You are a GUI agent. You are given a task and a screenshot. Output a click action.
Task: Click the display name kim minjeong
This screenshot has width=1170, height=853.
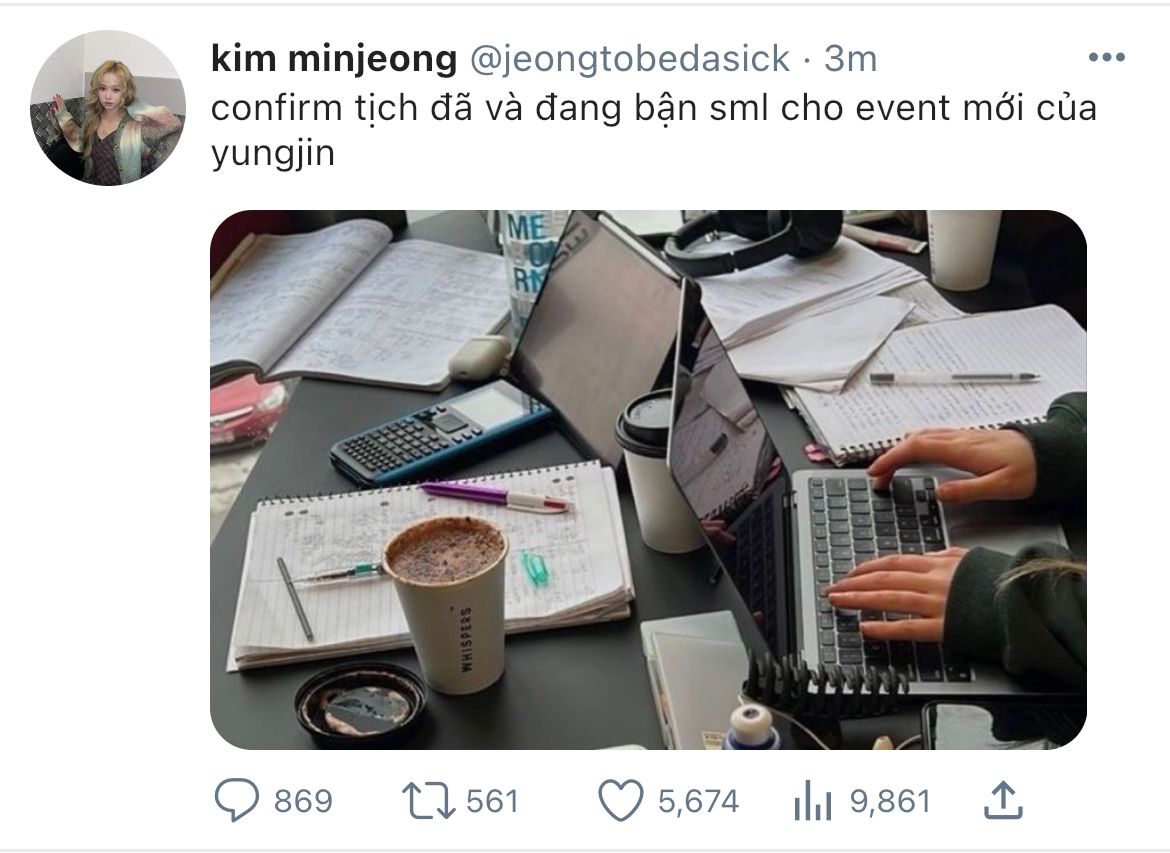(334, 58)
